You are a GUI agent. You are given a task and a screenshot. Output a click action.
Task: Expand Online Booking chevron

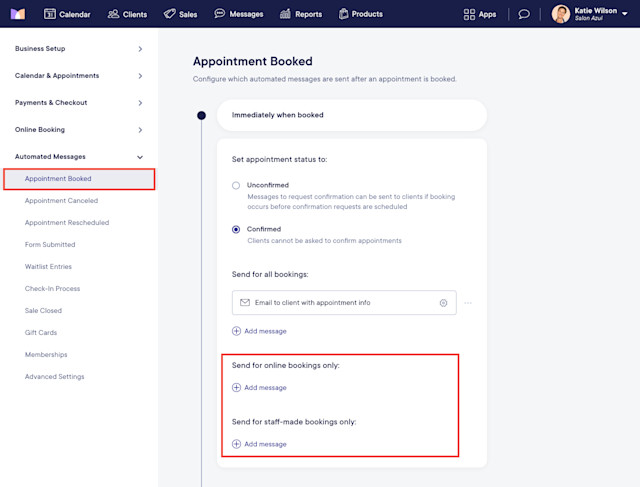point(140,130)
